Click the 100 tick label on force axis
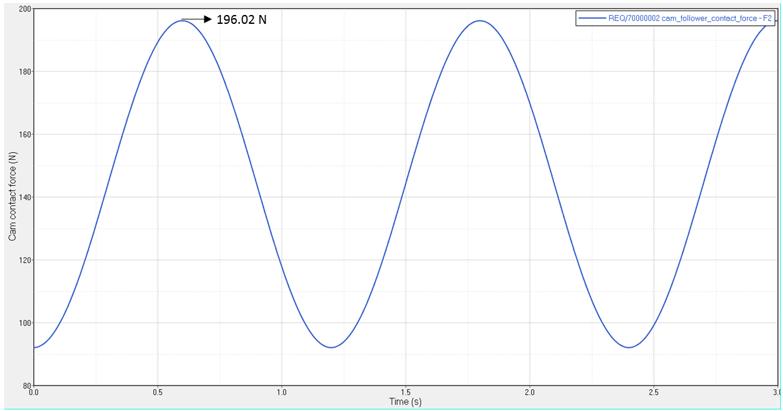Image resolution: width=783 pixels, height=411 pixels. [24, 323]
